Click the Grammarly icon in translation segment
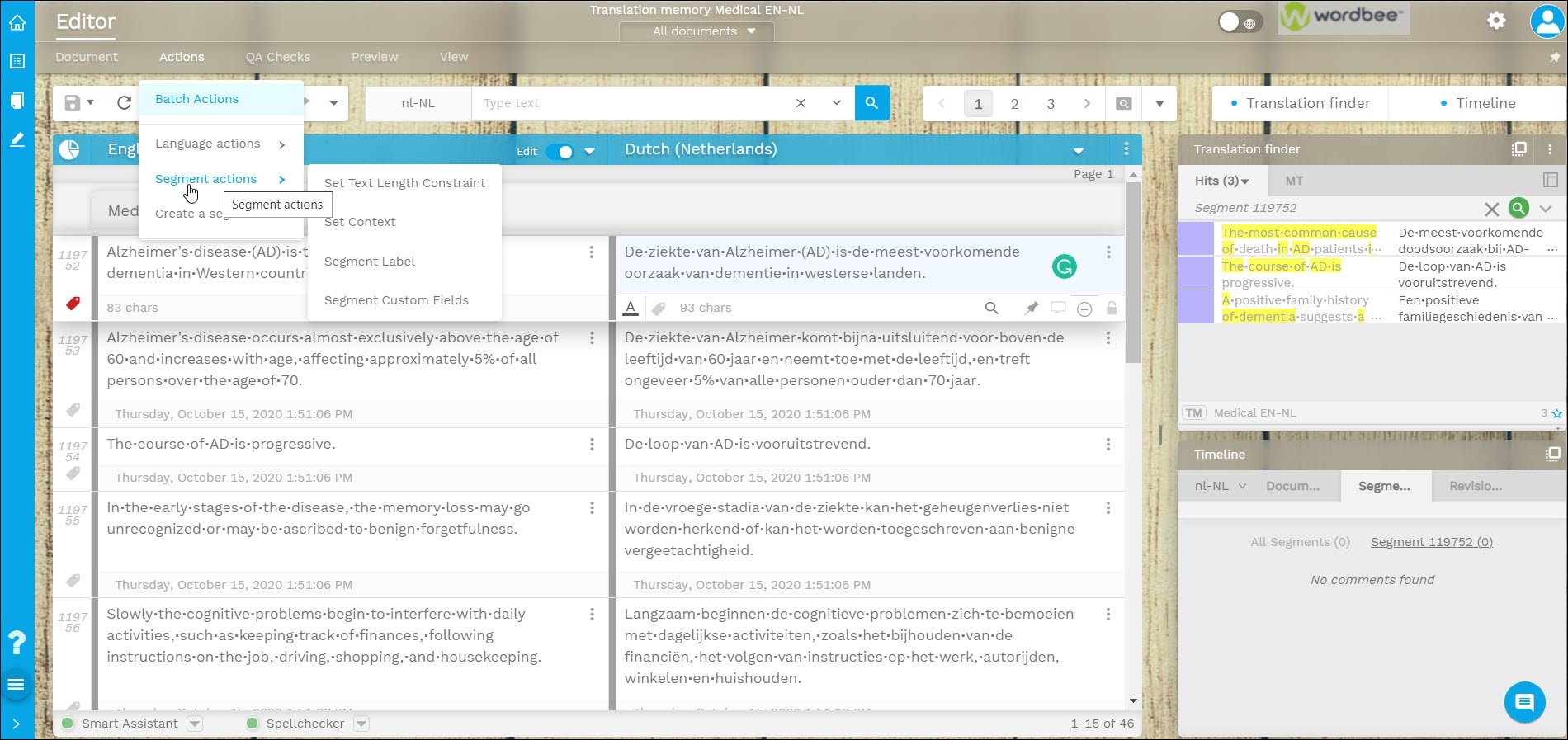The width and height of the screenshot is (1568, 740). 1064,266
